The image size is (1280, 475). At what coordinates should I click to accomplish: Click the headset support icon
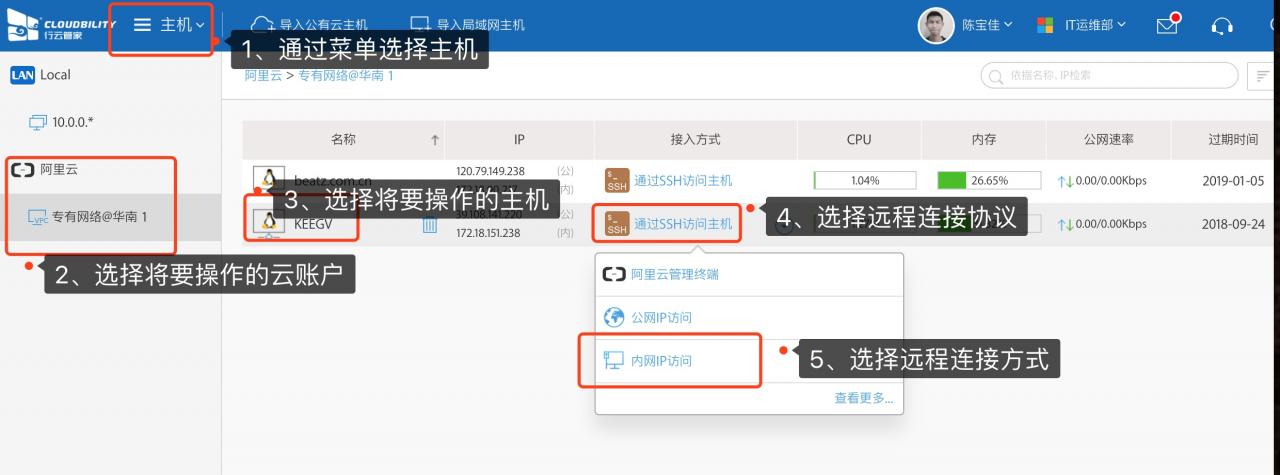coord(1221,26)
